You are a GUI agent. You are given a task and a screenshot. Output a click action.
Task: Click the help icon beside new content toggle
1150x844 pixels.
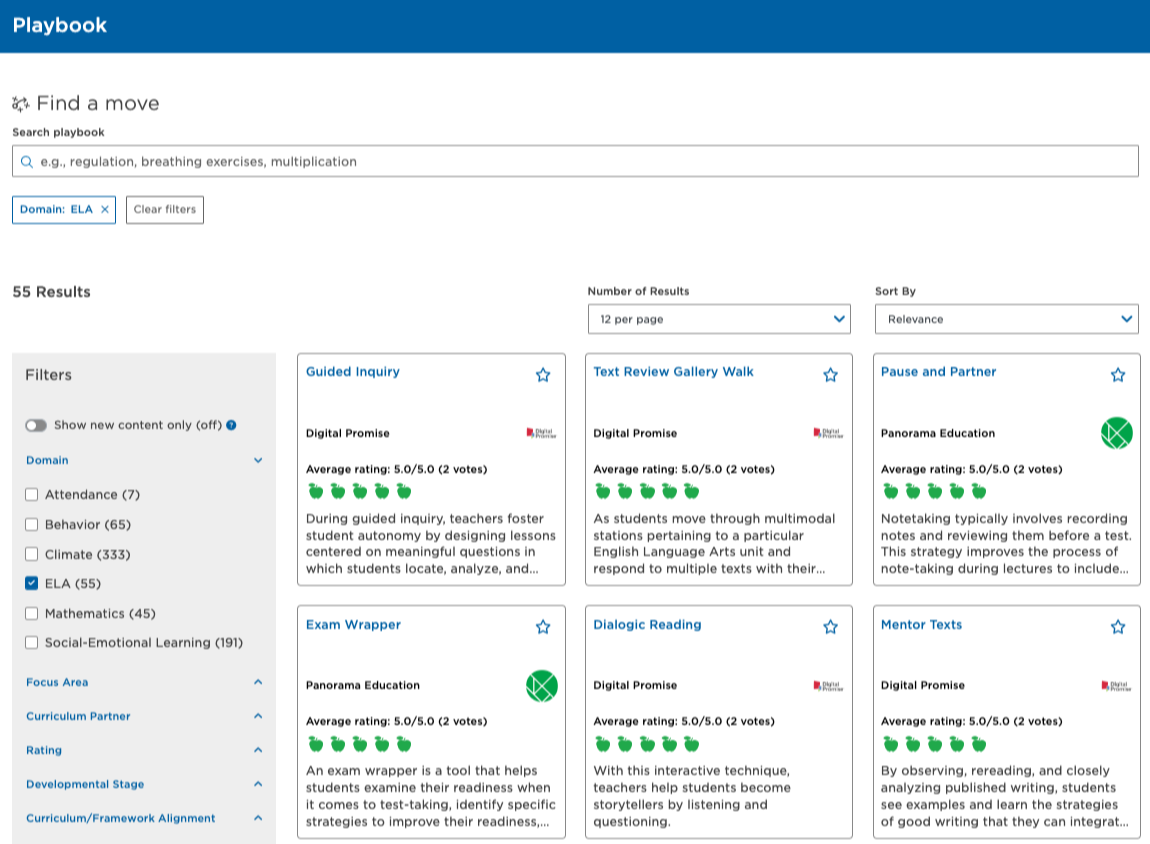[x=231, y=425]
